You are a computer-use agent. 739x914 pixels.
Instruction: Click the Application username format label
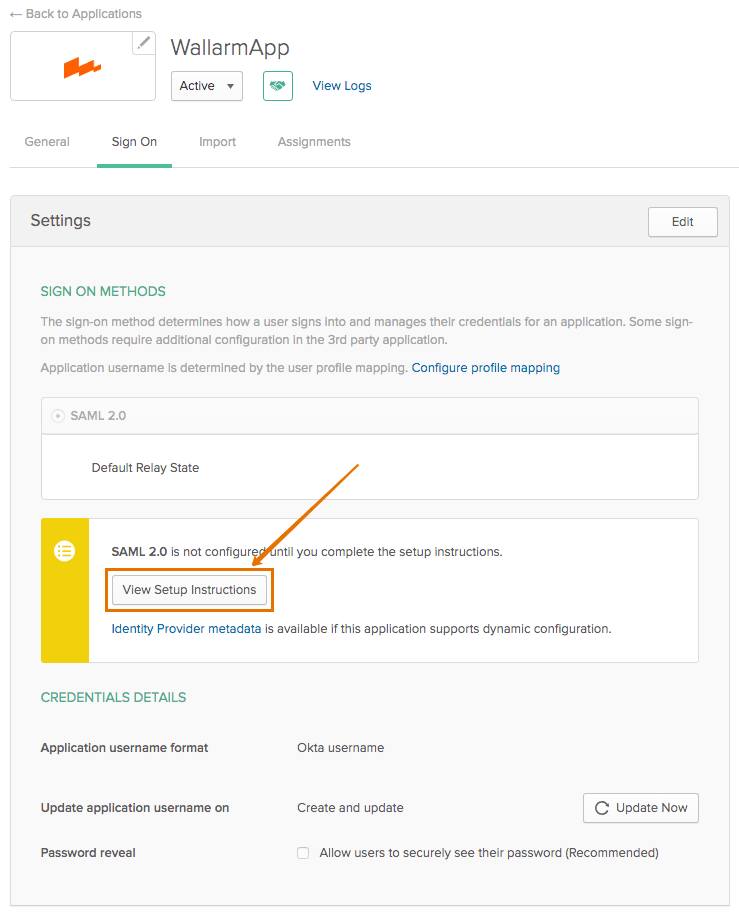click(x=124, y=748)
